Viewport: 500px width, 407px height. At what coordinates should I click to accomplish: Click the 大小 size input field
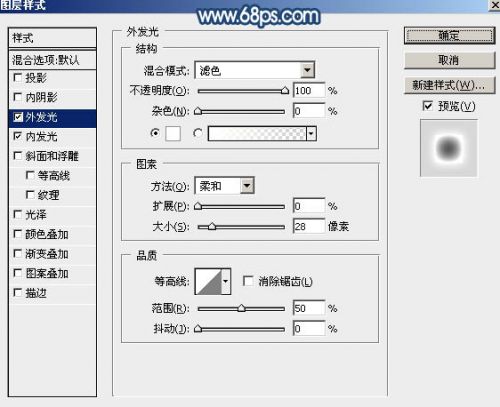[x=309, y=226]
